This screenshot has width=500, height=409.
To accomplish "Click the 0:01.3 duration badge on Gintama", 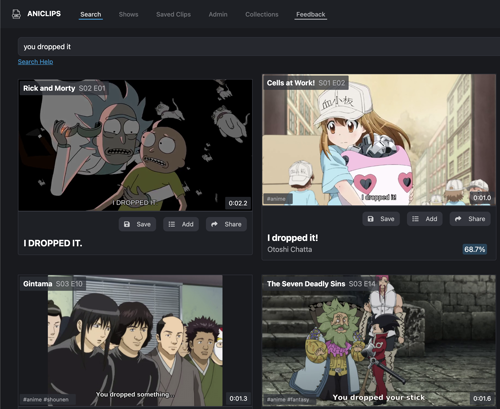I will [238, 398].
